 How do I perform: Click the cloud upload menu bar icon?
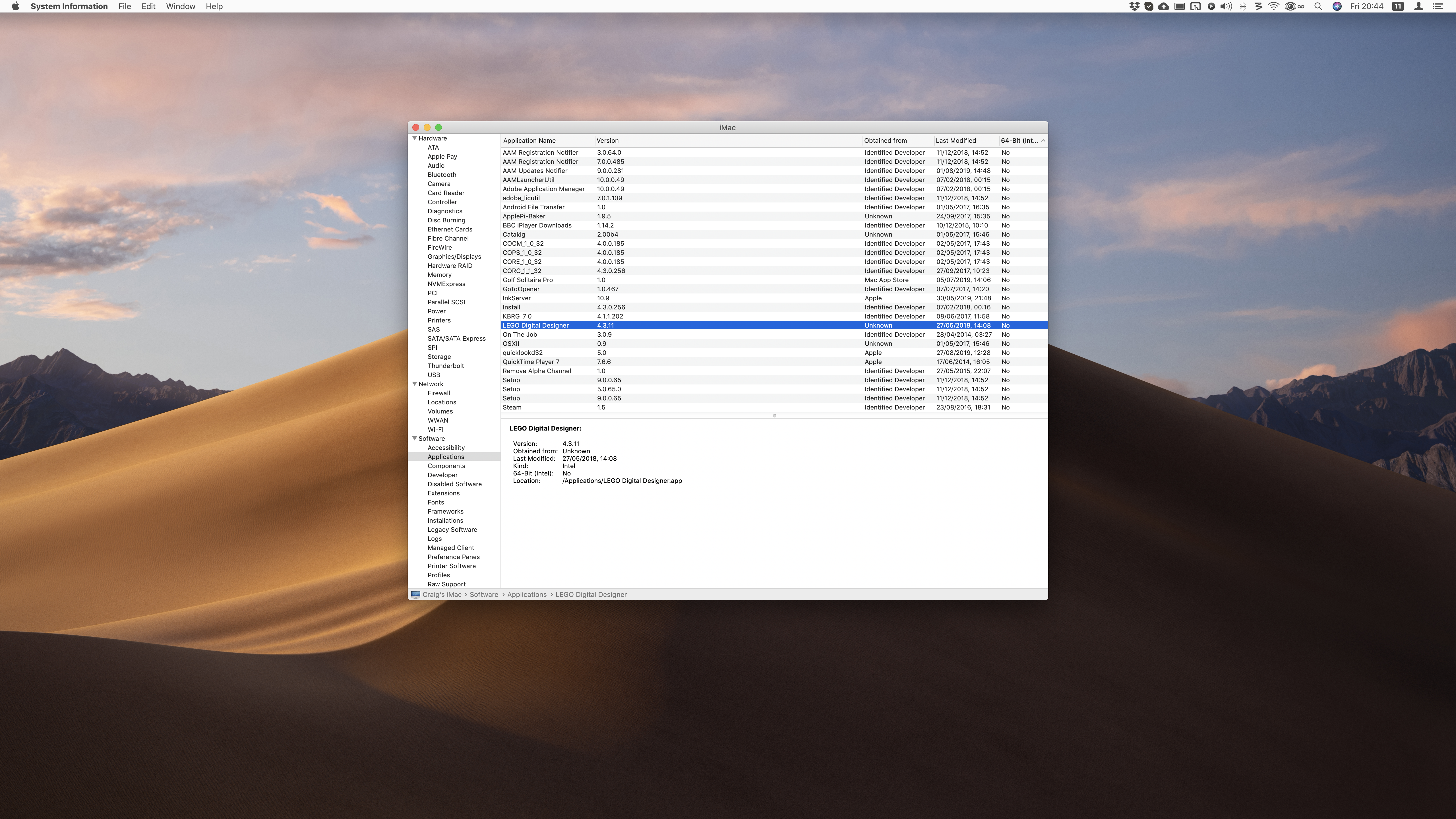pyautogui.click(x=1164, y=6)
